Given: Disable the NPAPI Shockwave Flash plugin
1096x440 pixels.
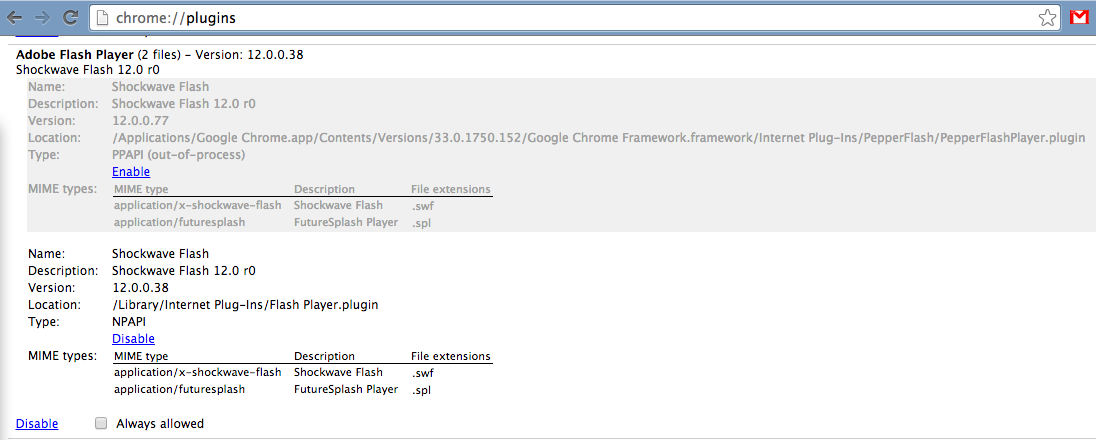Looking at the screenshot, I should coord(133,339).
